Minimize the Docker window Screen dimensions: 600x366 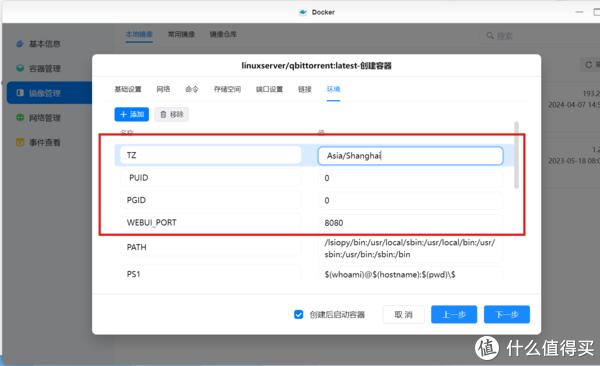coord(579,12)
